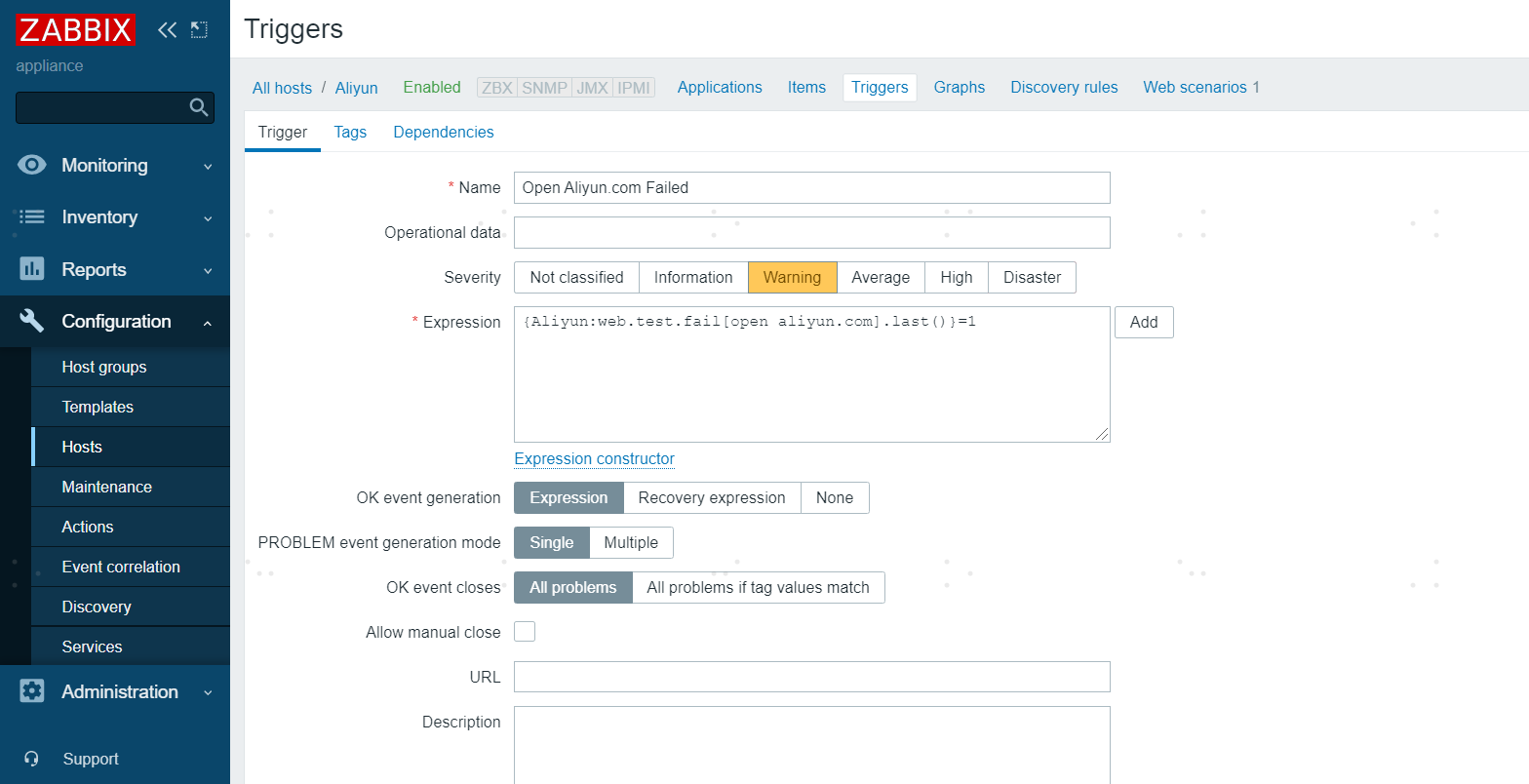Set severity to Information
The height and width of the screenshot is (784, 1529).
click(693, 277)
